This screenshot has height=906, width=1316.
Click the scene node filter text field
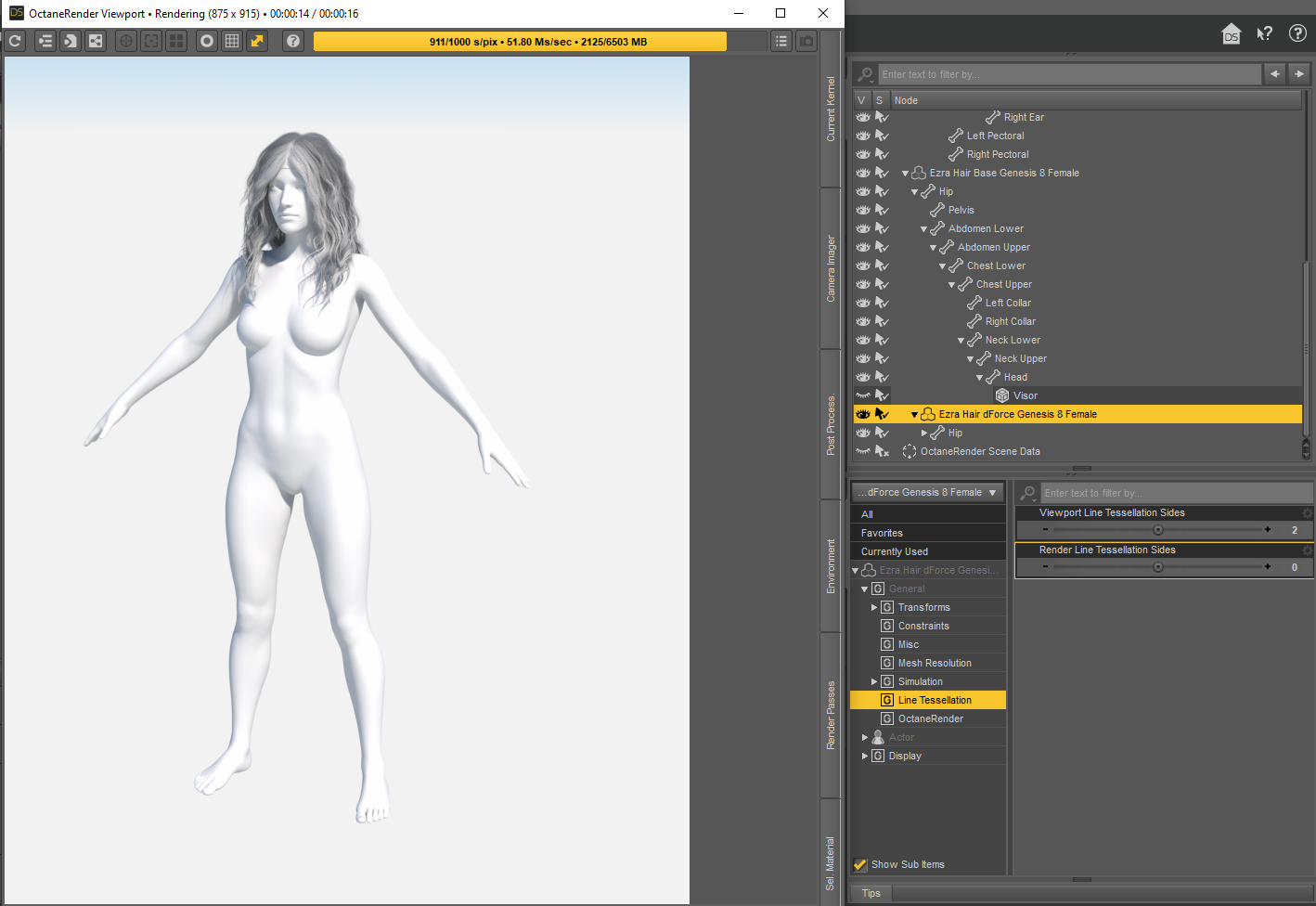tap(1067, 74)
